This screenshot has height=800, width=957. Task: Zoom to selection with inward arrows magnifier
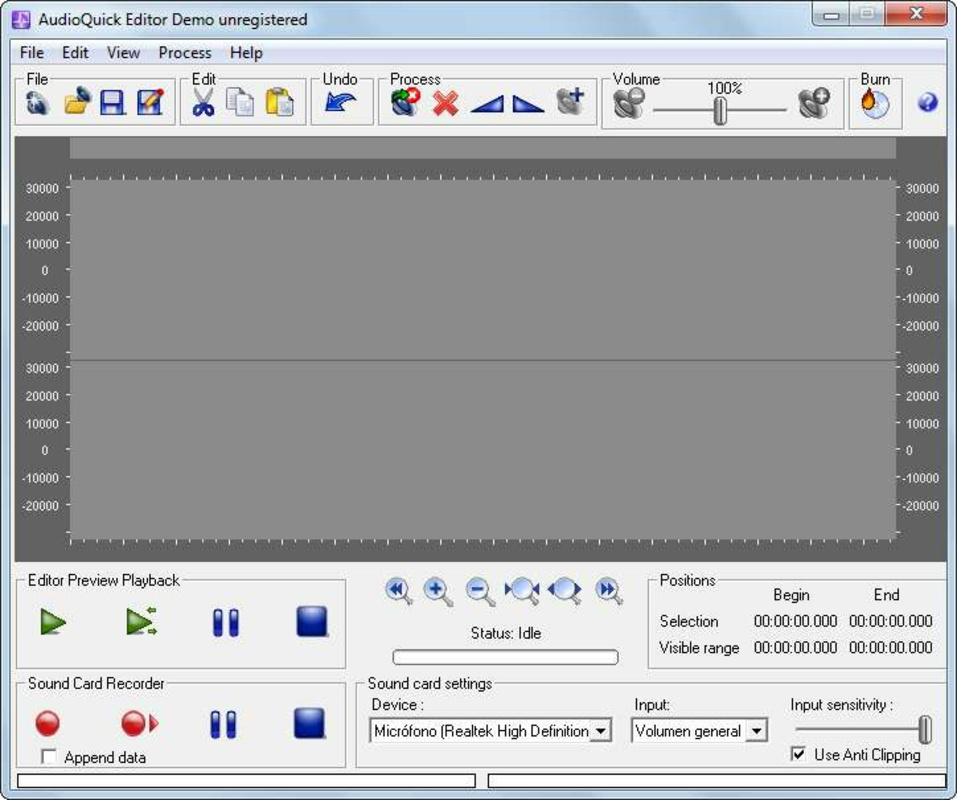(x=522, y=591)
